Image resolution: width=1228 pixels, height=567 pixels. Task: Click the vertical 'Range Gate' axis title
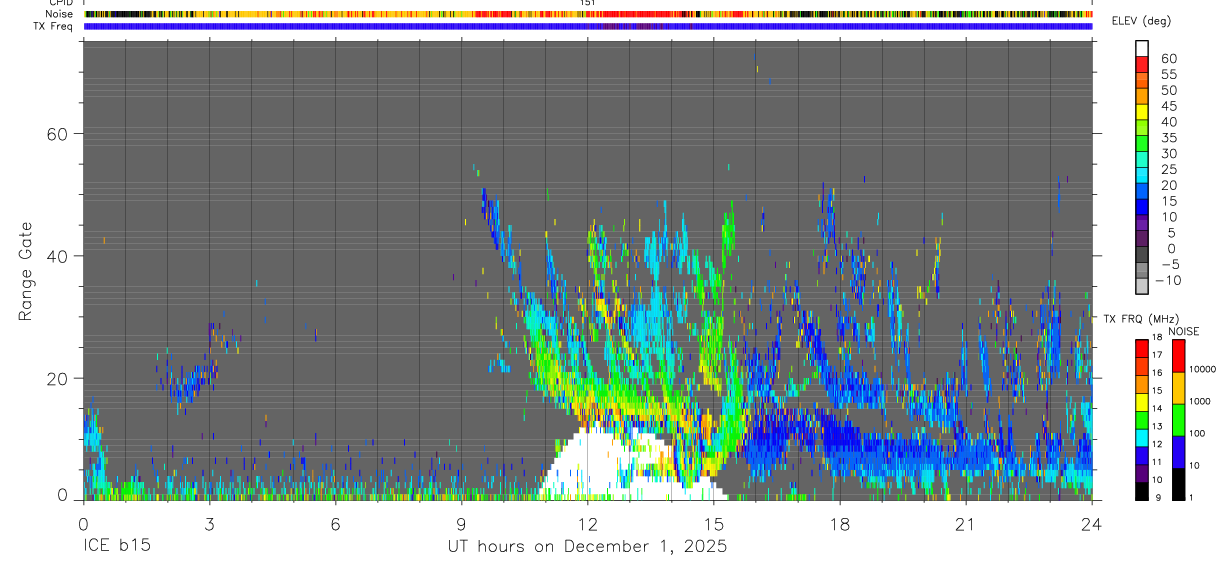click(x=25, y=271)
